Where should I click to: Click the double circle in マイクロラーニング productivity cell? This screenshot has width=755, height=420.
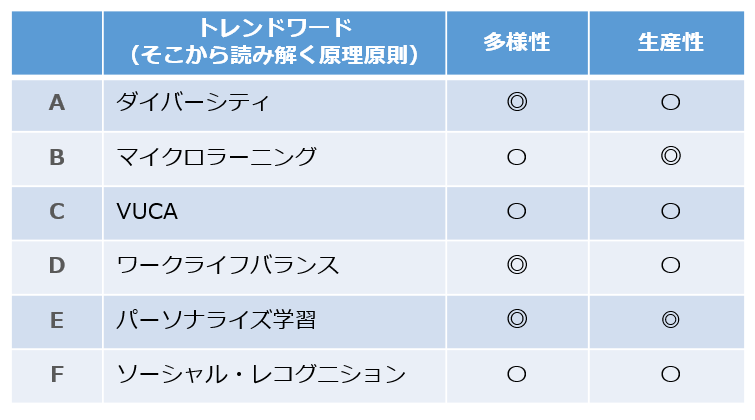[x=670, y=156]
